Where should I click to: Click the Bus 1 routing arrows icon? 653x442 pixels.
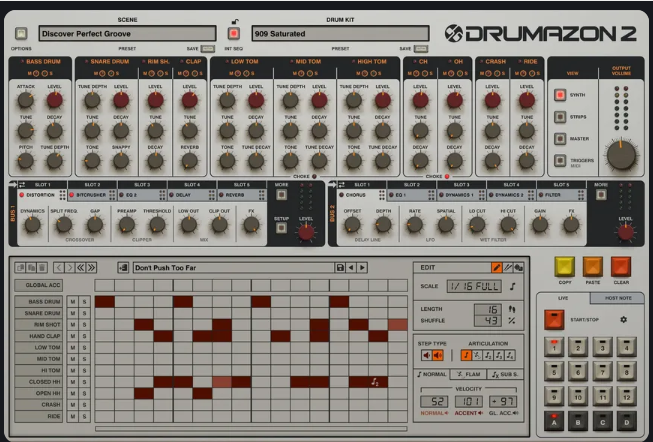22,185
